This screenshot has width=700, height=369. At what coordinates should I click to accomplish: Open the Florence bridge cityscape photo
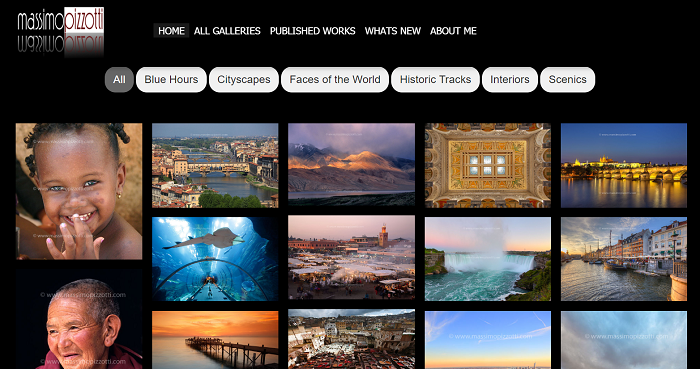point(215,166)
